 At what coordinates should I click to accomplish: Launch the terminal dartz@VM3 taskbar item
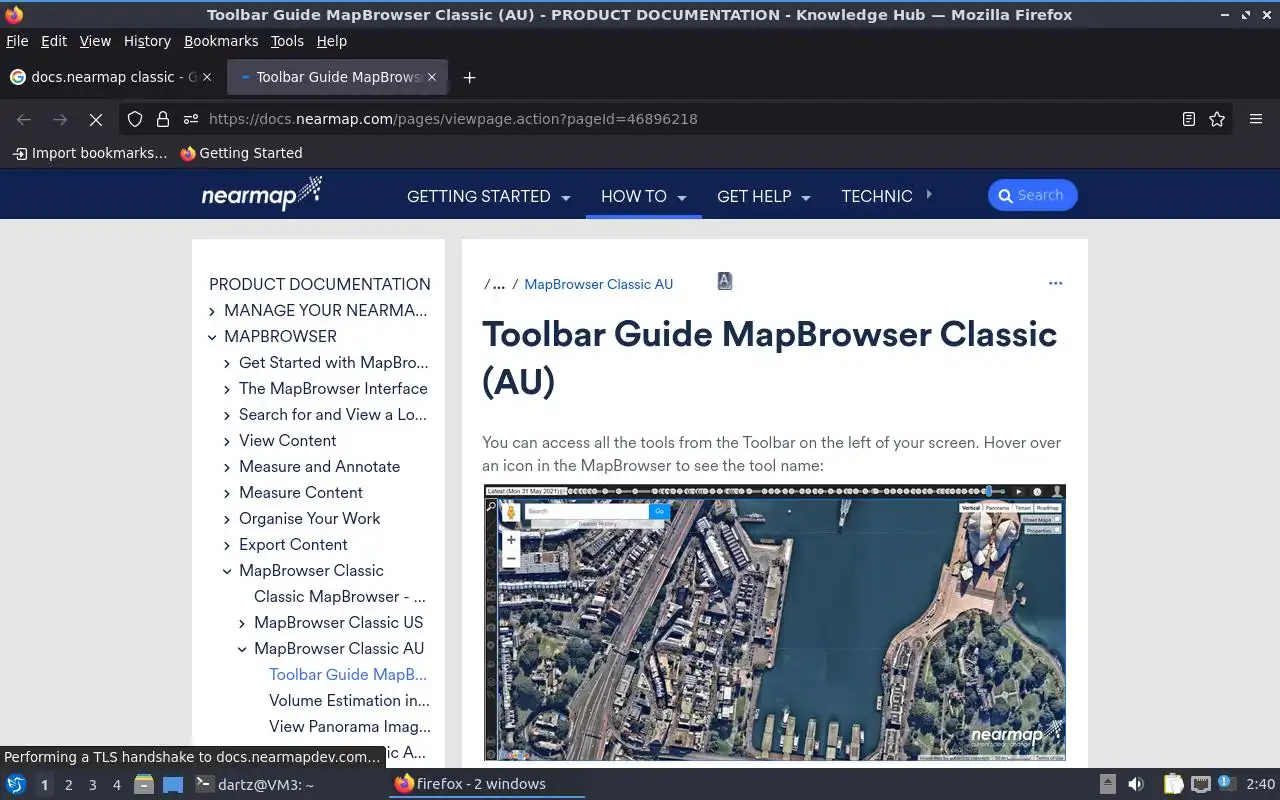(255, 784)
